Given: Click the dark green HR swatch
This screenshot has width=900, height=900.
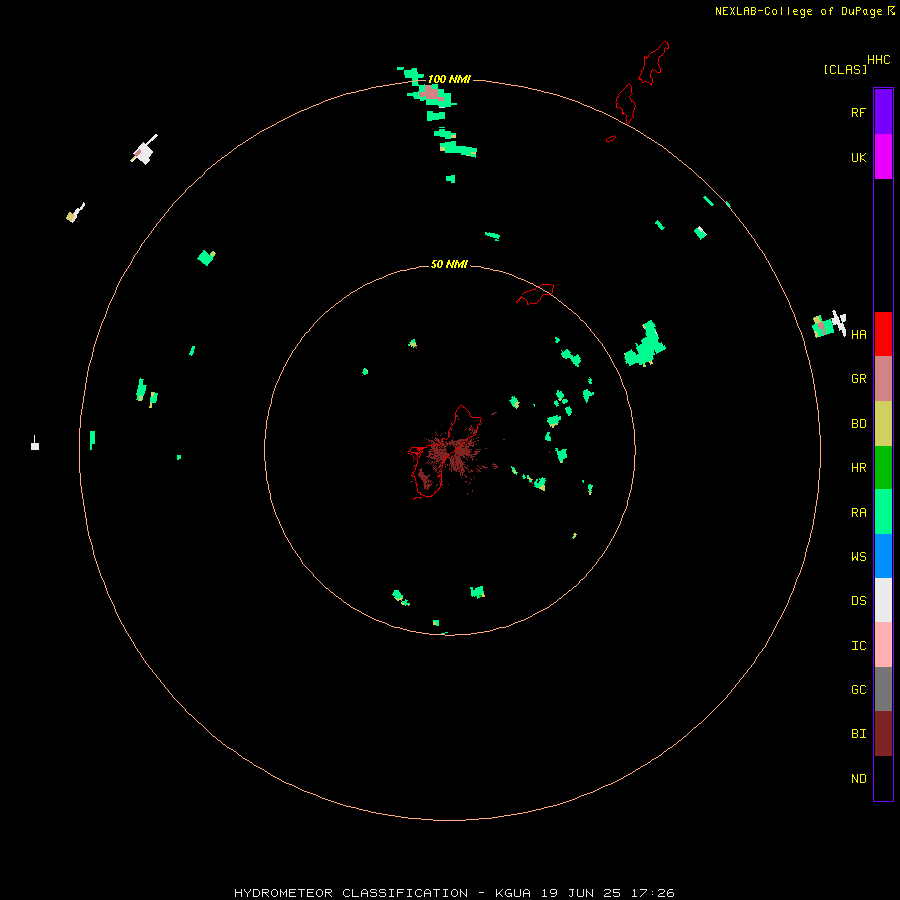Looking at the screenshot, I should (x=883, y=467).
